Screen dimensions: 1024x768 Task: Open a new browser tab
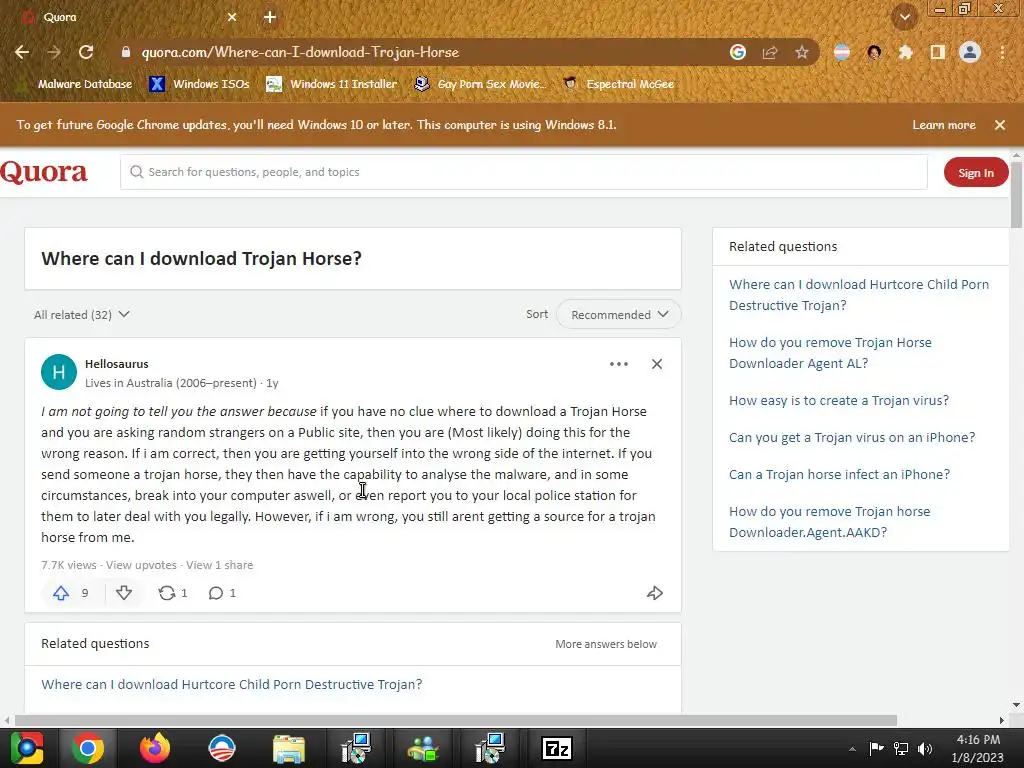tap(270, 17)
